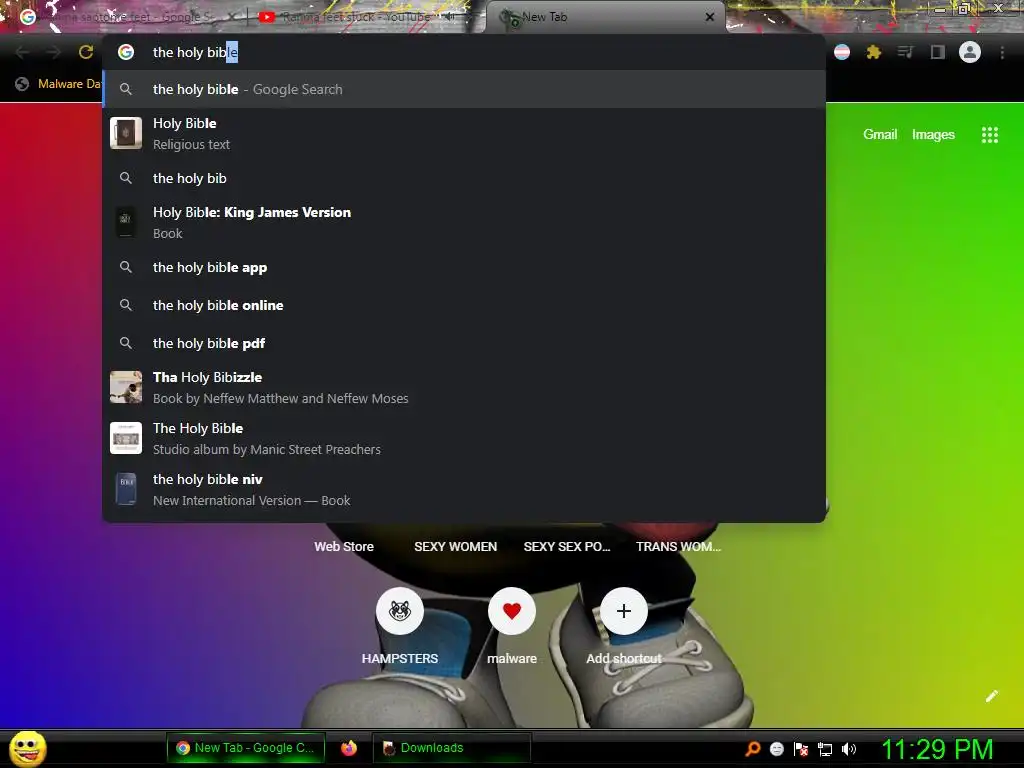Click the smiley Start button
Image resolution: width=1024 pixels, height=768 pixels.
coord(27,748)
